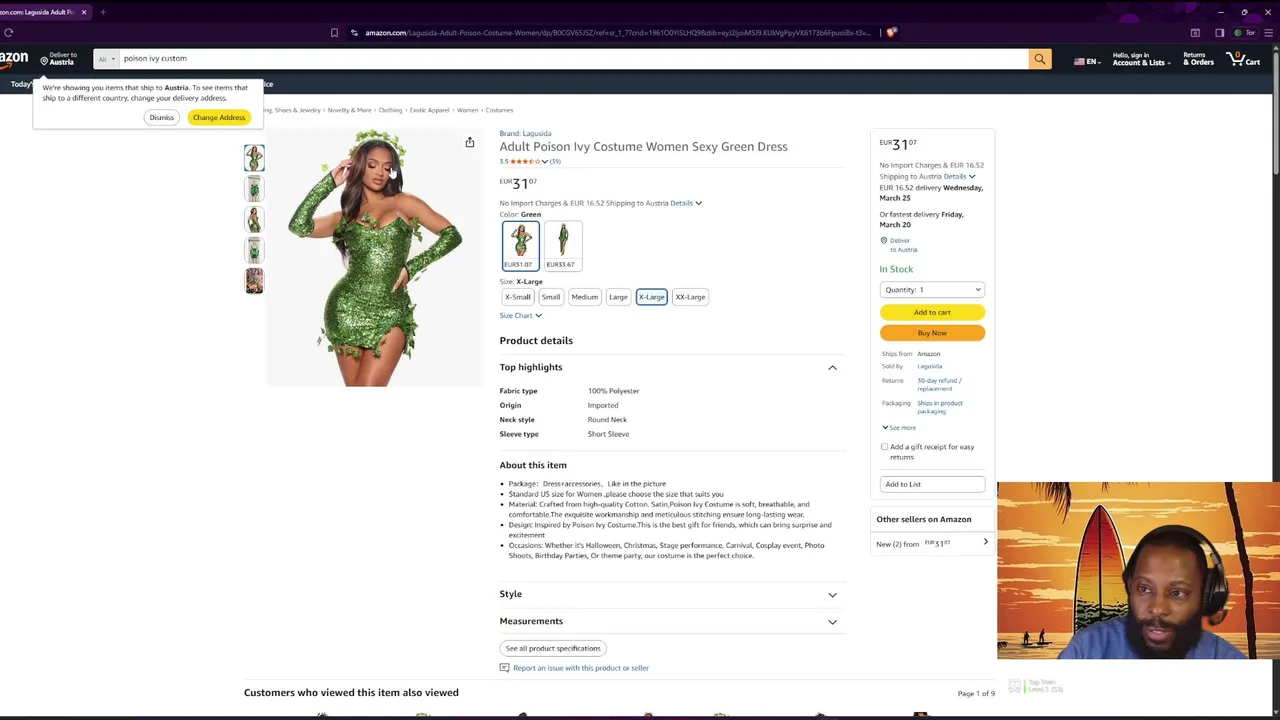Check Add a gift receipt checkbox

pos(884,447)
